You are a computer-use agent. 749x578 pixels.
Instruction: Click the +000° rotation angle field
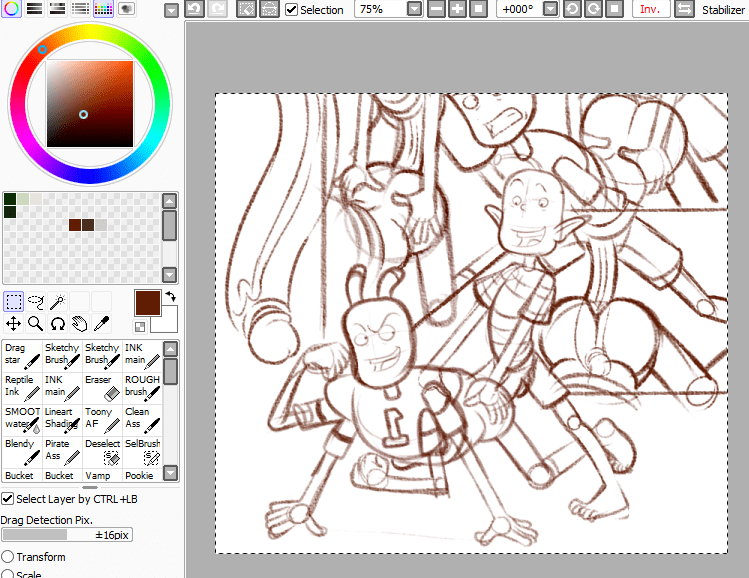coord(520,9)
